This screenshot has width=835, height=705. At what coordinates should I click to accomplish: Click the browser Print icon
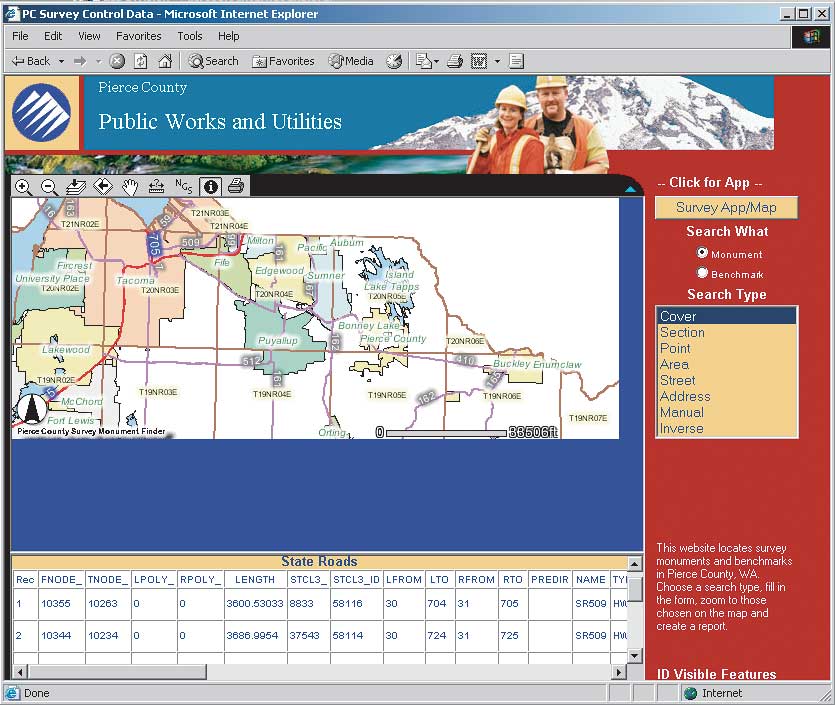[x=455, y=62]
